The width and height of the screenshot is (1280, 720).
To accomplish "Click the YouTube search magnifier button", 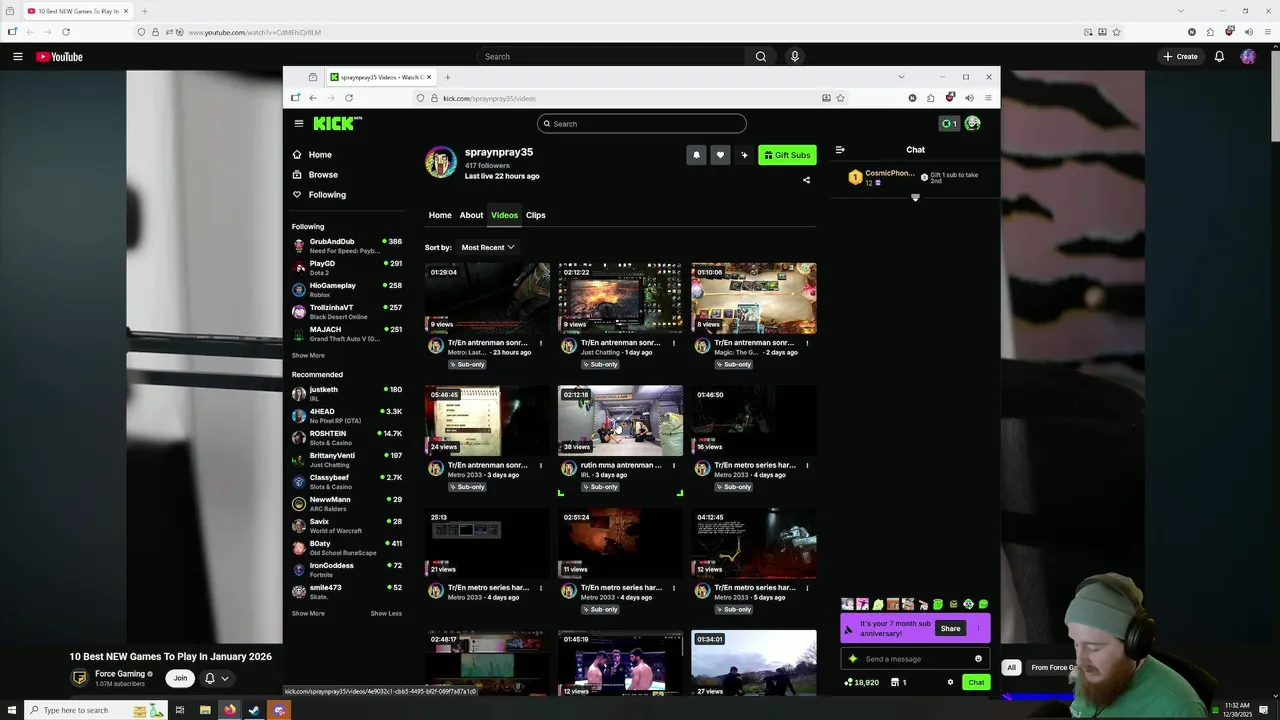I will pos(761,57).
